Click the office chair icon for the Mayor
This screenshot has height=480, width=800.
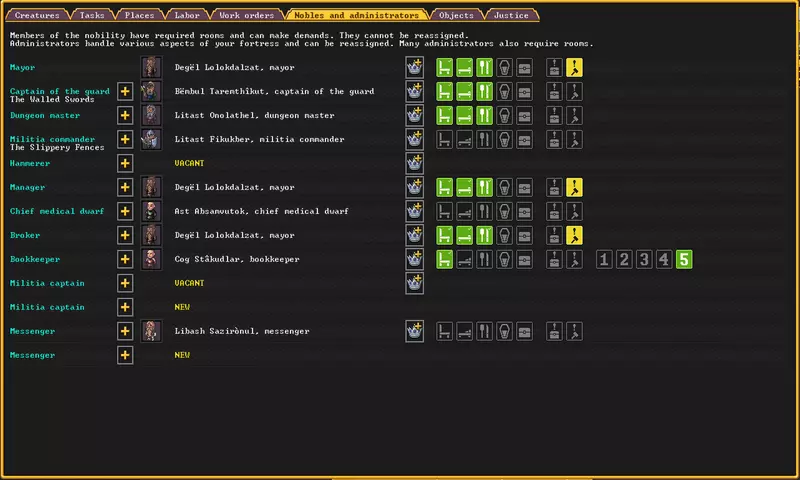444,67
